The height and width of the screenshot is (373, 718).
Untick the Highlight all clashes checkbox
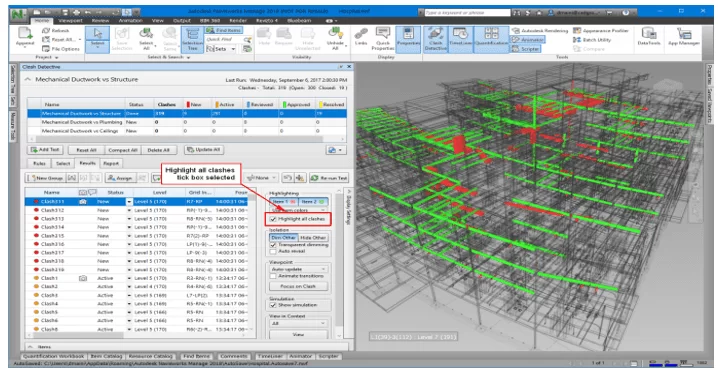point(273,219)
